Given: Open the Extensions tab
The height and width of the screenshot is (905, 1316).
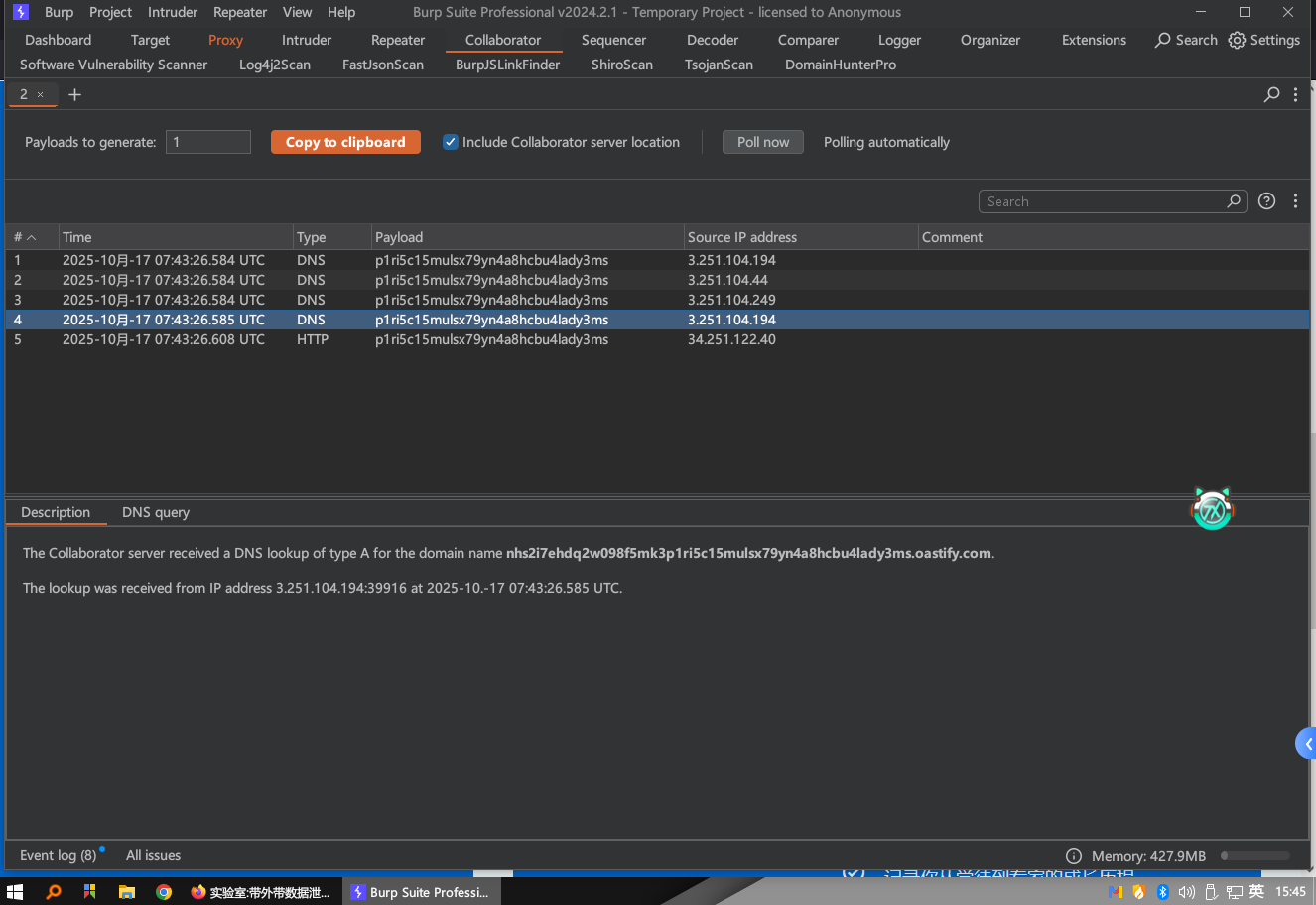Looking at the screenshot, I should pos(1094,40).
